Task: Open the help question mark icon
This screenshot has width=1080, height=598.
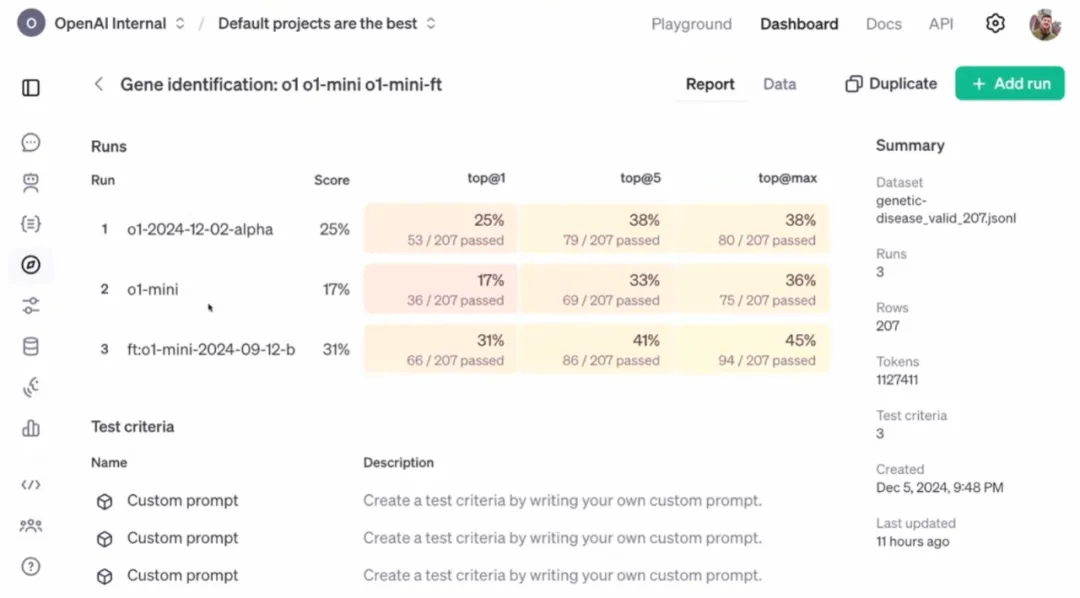Action: (31, 566)
